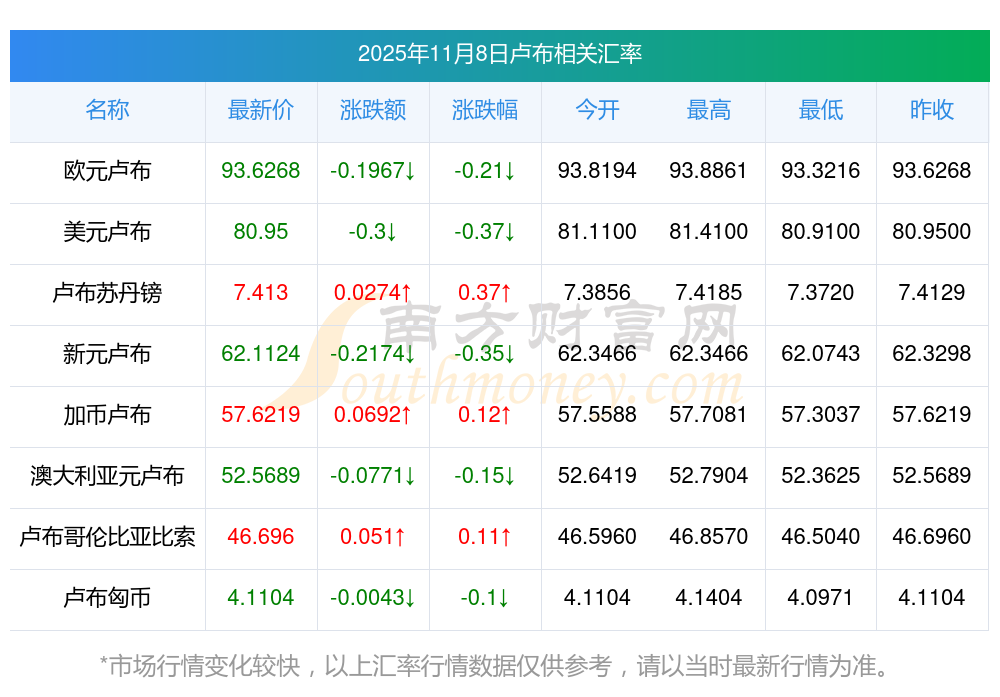1000x697 pixels.
Task: Click the title 2025年11月8日卢布相关汇率
Action: coord(500,54)
